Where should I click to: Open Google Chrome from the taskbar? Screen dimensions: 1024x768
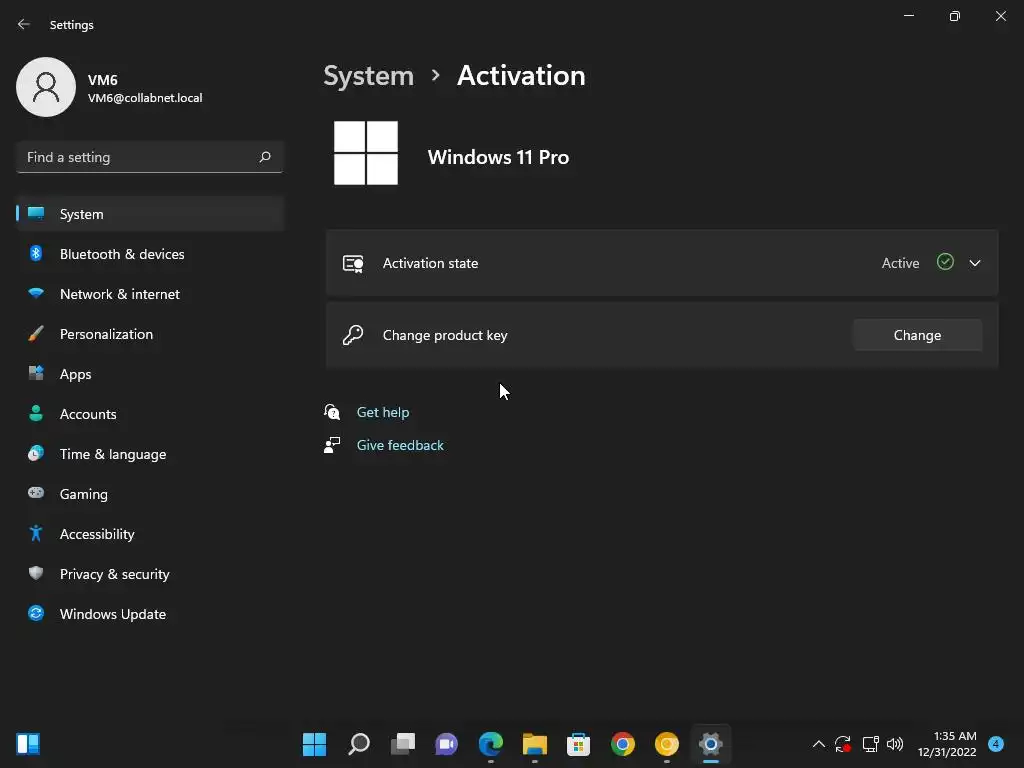[622, 744]
